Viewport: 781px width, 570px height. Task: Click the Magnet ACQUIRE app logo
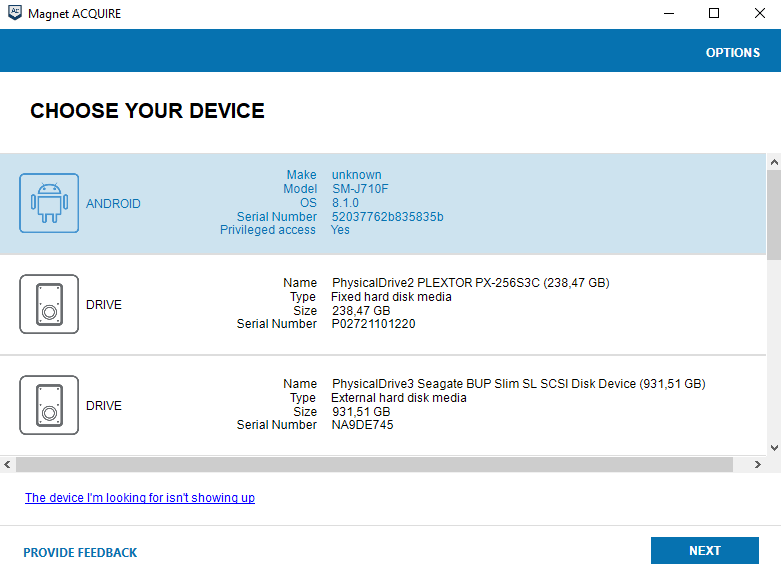click(x=15, y=13)
